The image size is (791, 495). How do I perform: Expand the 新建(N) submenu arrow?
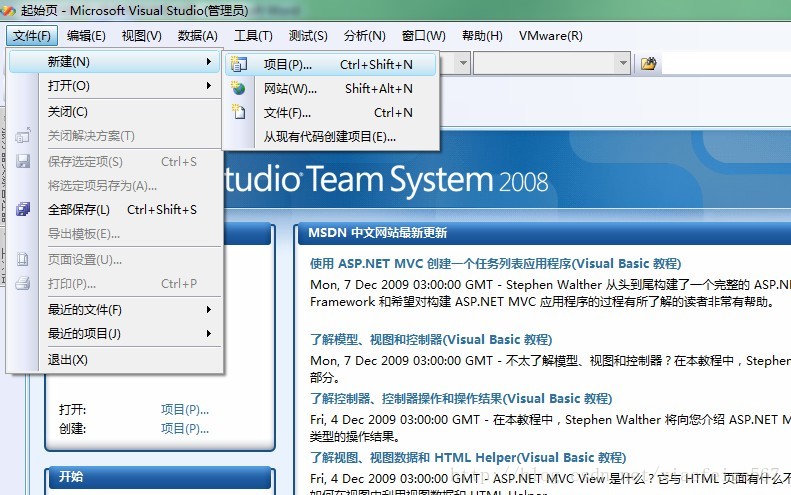(208, 62)
